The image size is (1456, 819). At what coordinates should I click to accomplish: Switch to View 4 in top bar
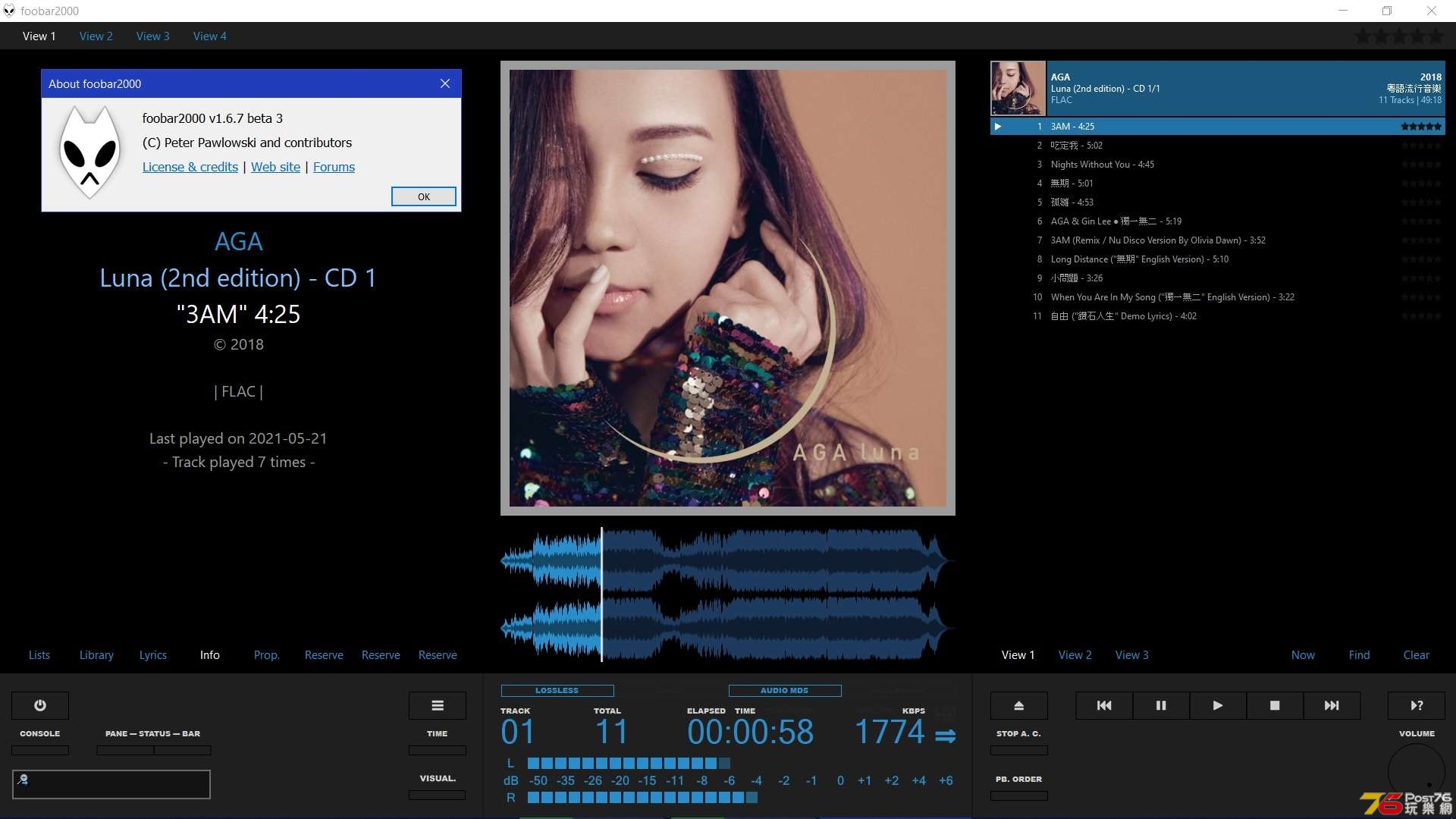point(210,36)
